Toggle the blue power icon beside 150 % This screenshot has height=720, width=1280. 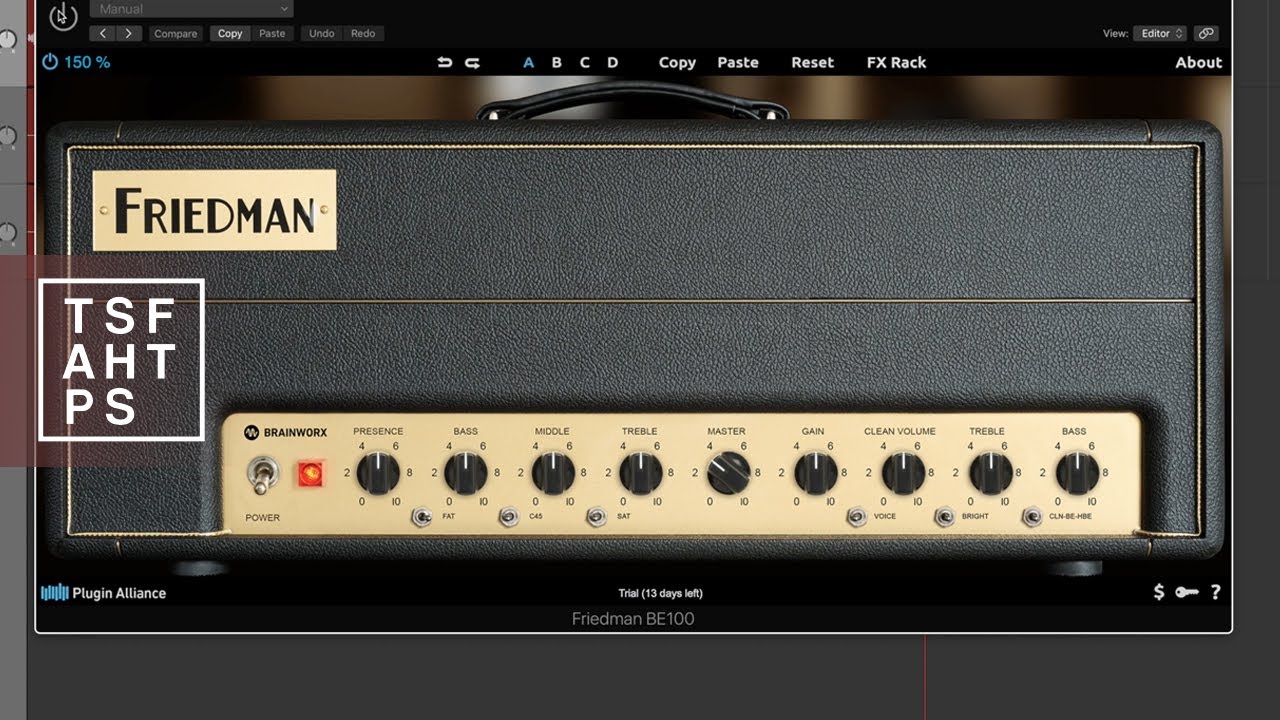click(x=50, y=62)
